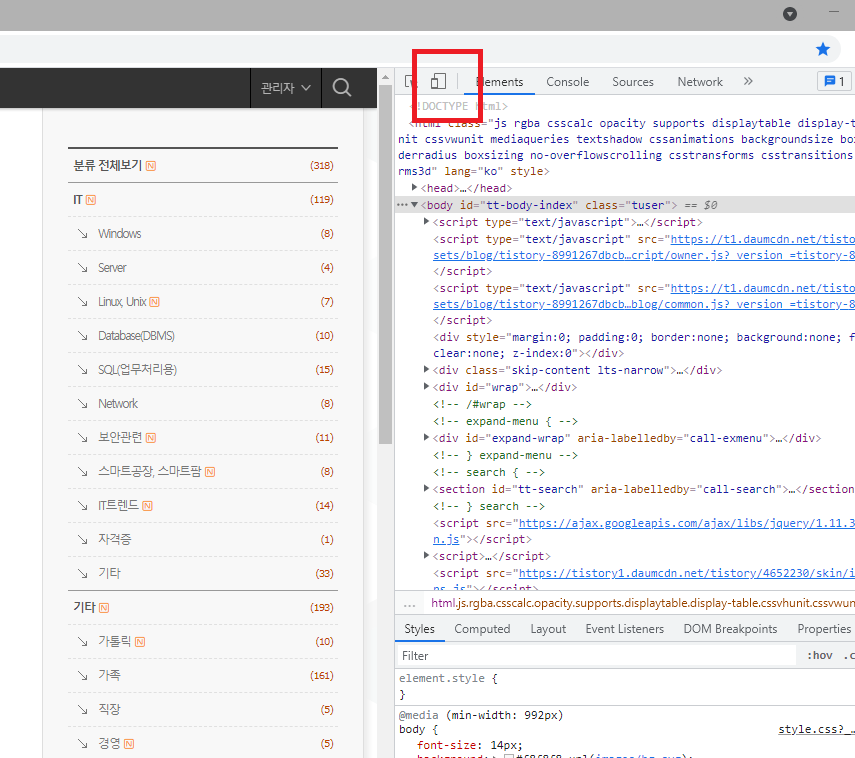Click the blue bookmark star icon
855x758 pixels.
click(x=822, y=50)
